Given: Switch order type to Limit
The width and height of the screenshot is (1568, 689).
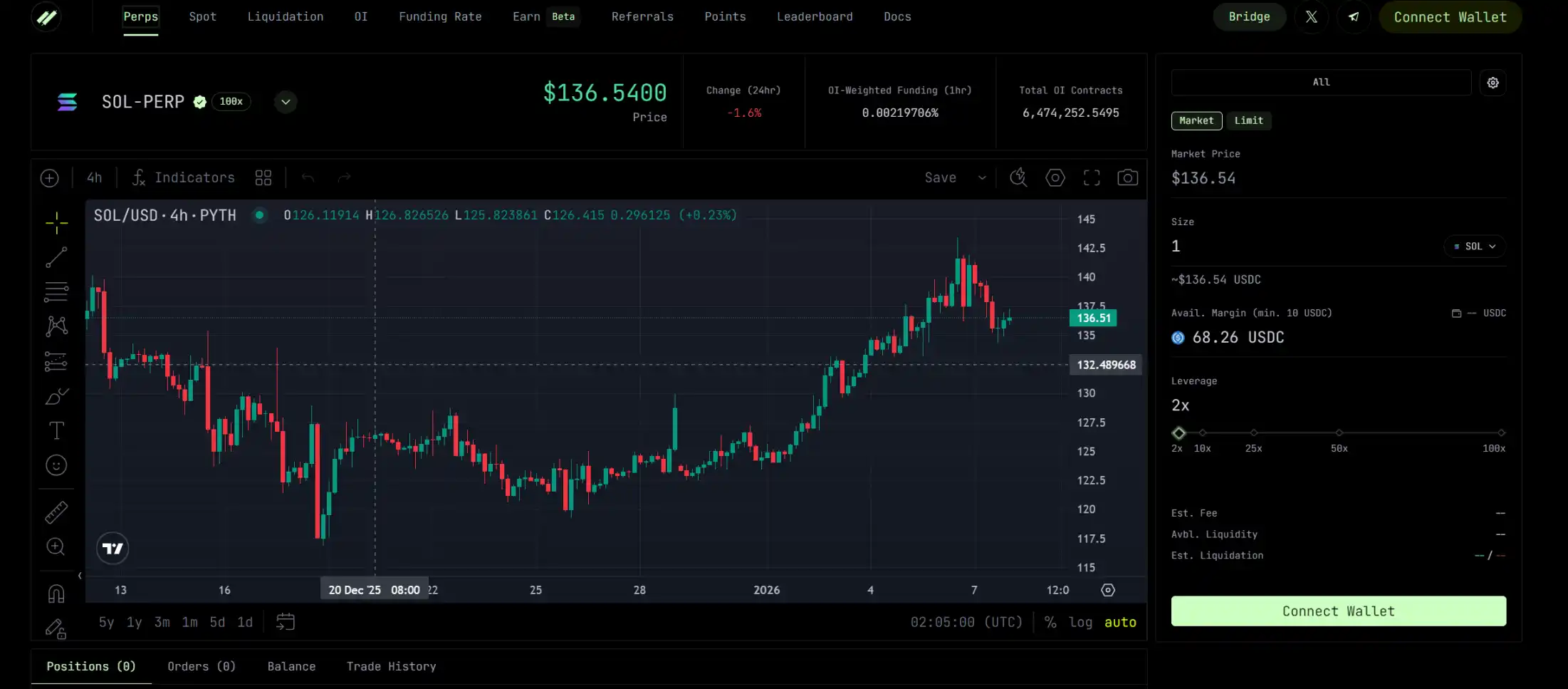Looking at the screenshot, I should tap(1249, 120).
